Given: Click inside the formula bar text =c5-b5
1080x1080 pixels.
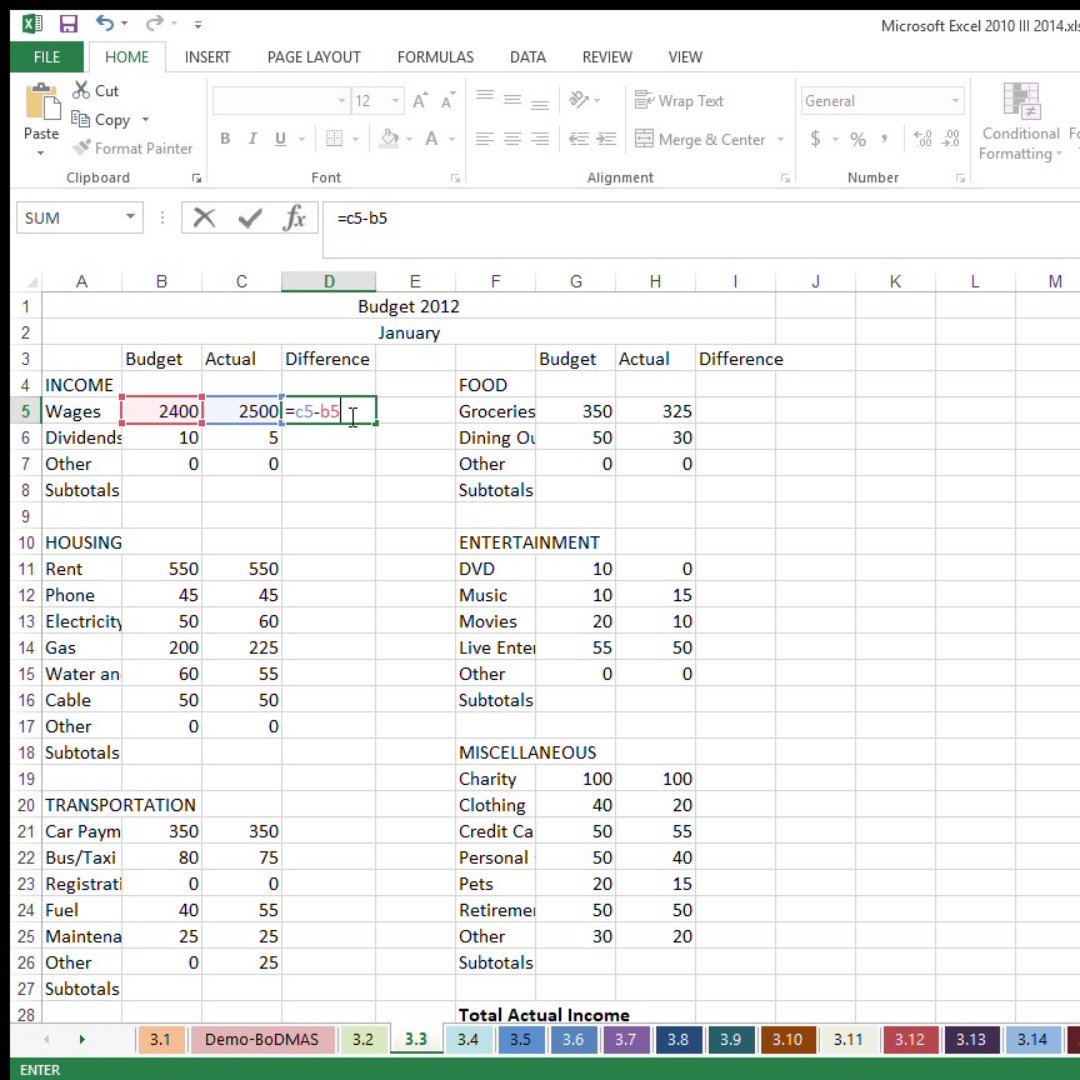Looking at the screenshot, I should click(362, 218).
